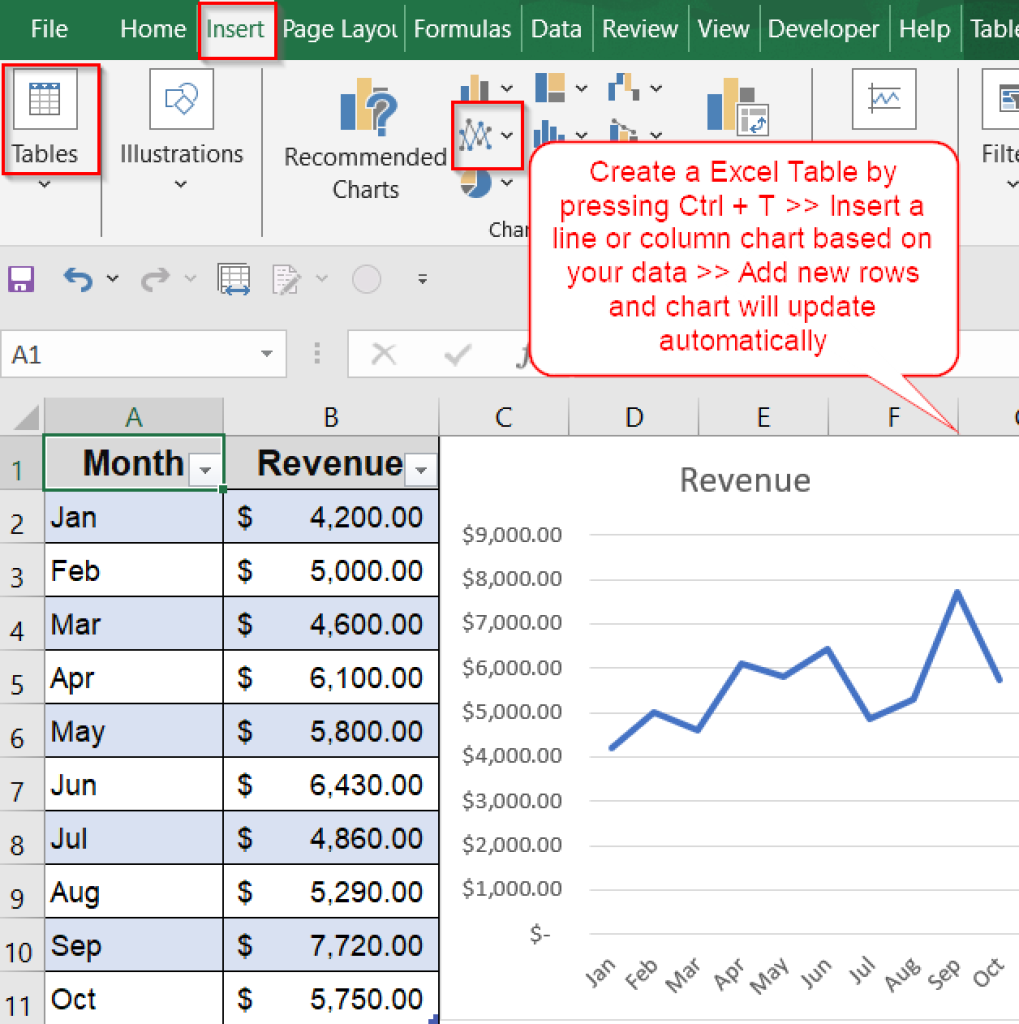
Task: Open the Developer tab
Action: coord(823,29)
